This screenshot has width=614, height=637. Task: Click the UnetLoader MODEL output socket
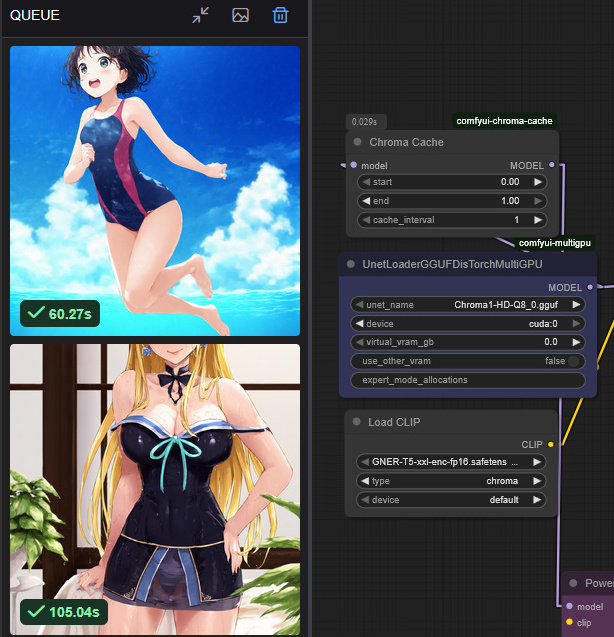[x=590, y=287]
